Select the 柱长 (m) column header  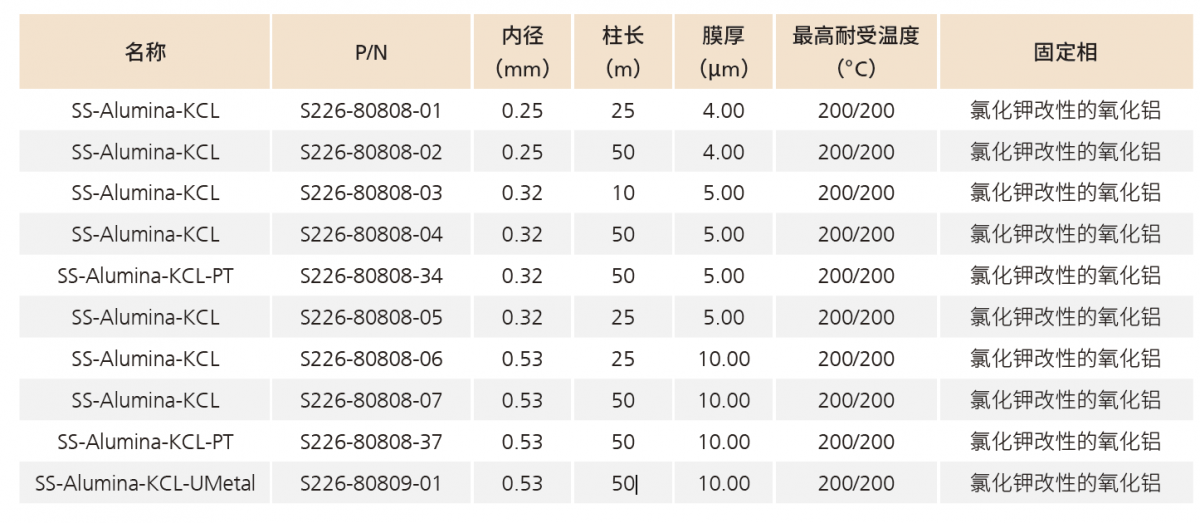623,53
